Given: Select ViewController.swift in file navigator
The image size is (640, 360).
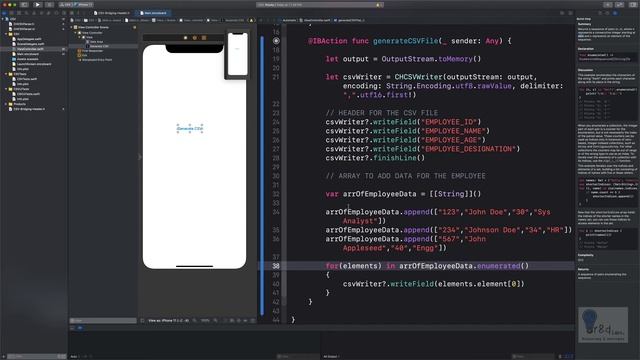Looking at the screenshot, I should (x=29, y=49).
